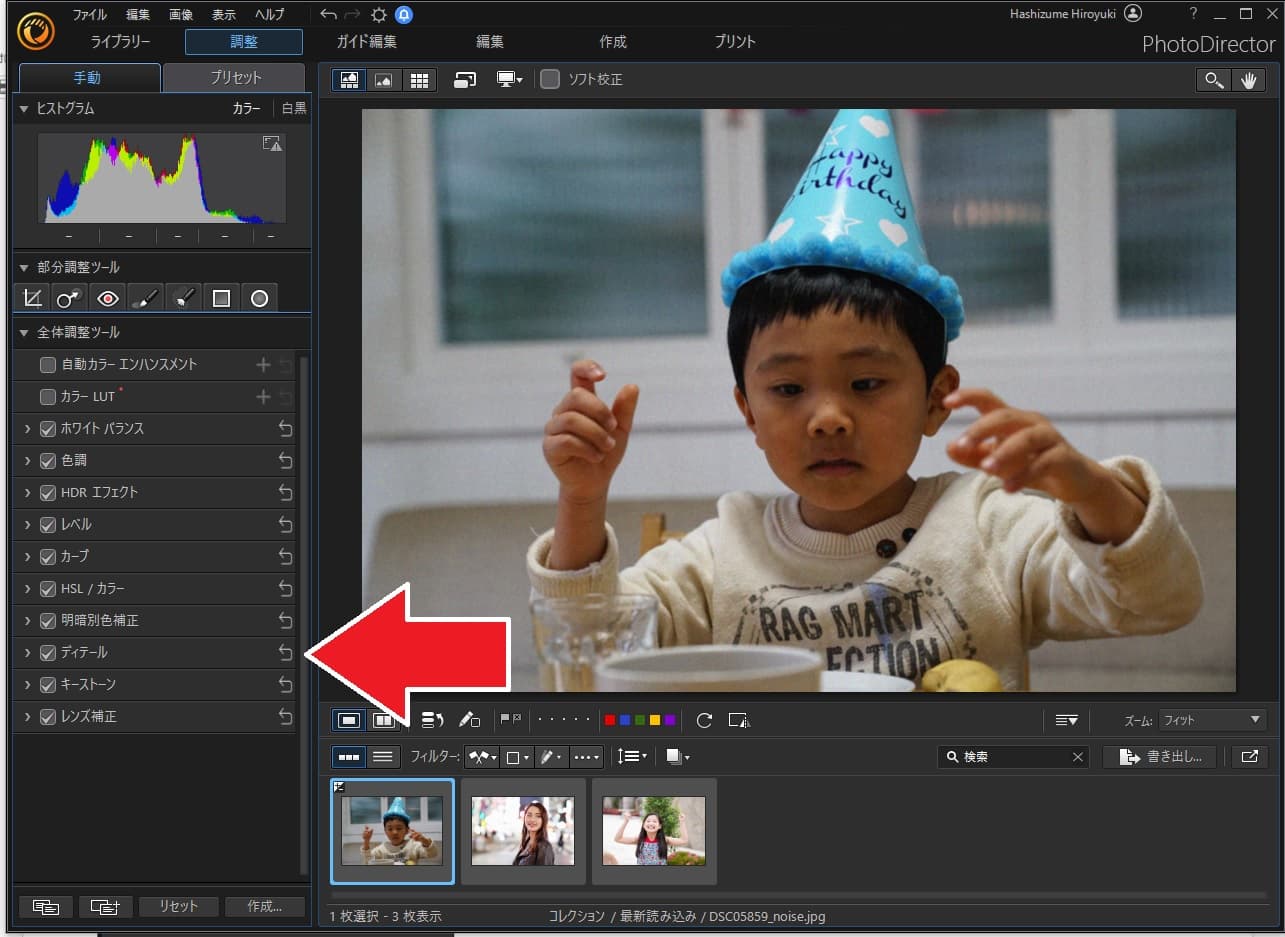
Task: Enable ソフト校正 soft proofing
Action: coord(549,79)
